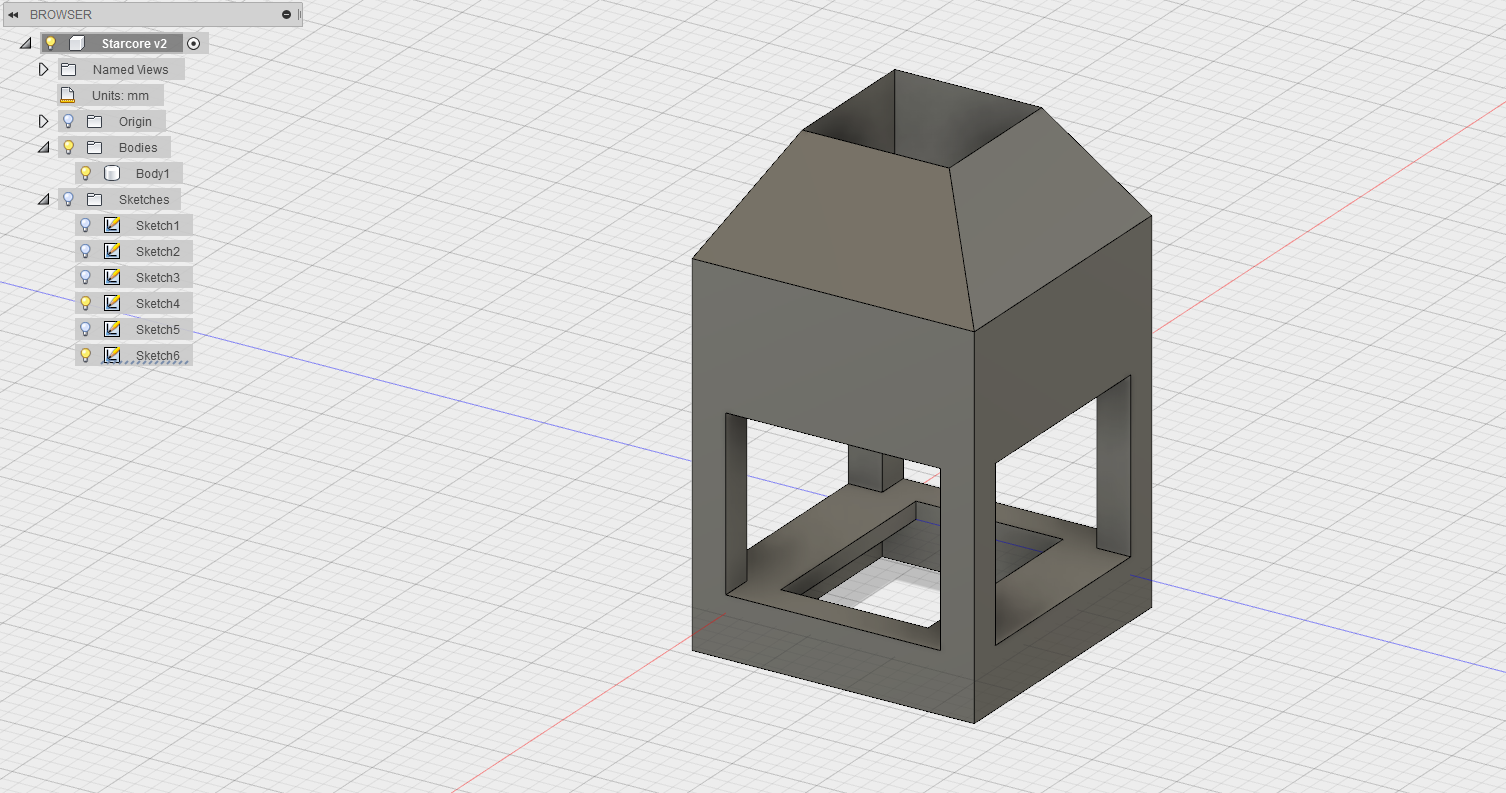Show the Sketches folder via lightbulb
This screenshot has height=793, width=1506.
(x=68, y=199)
